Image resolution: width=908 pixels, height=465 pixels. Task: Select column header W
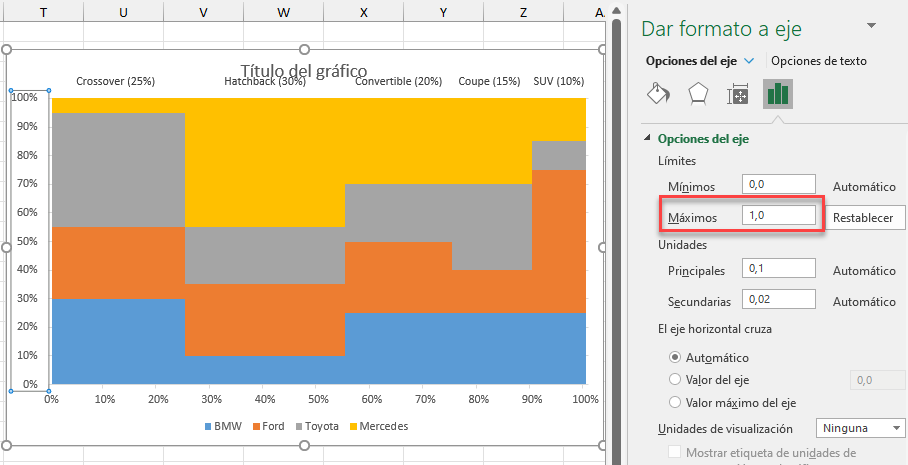click(283, 12)
